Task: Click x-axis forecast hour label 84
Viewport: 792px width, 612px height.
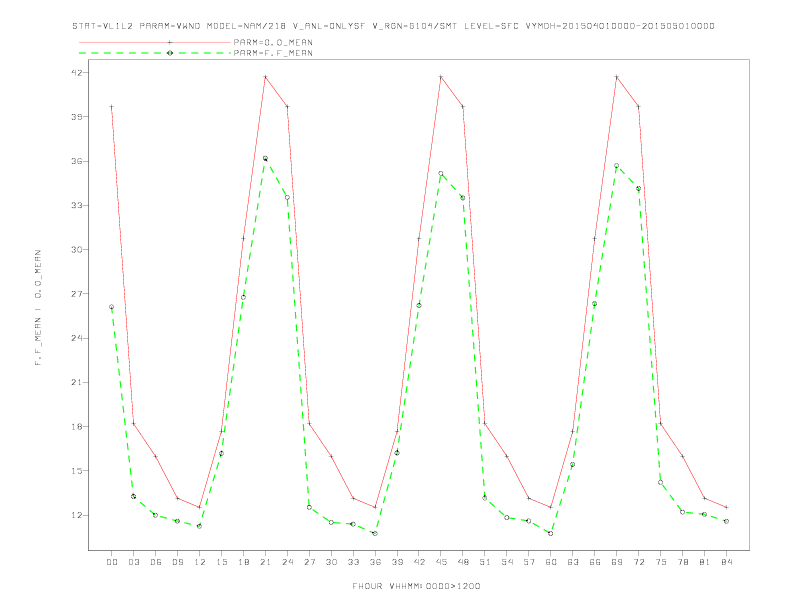Action: click(x=727, y=562)
